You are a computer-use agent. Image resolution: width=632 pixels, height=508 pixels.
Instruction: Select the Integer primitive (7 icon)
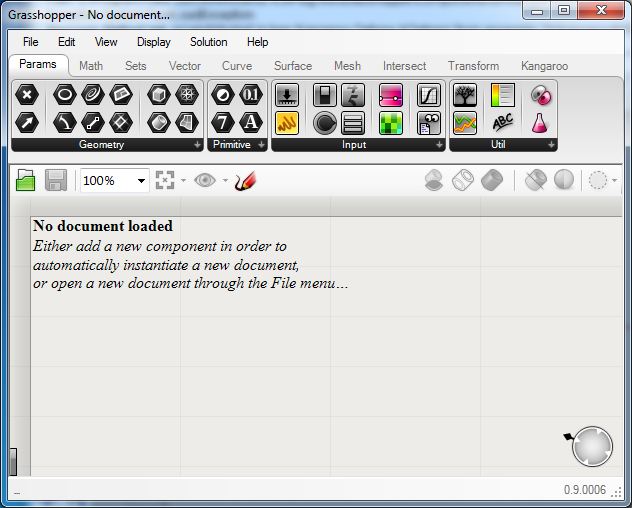[x=222, y=123]
